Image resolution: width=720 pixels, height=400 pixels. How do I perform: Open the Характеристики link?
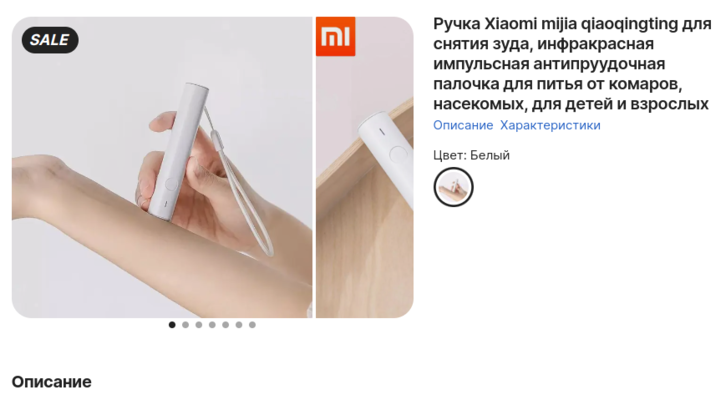pos(550,125)
